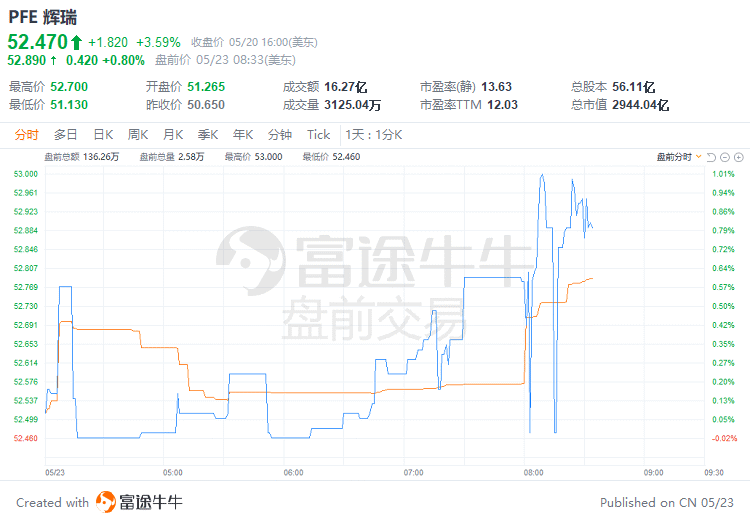This screenshot has width=750, height=523.
Task: Click 总市值 value 2944.04亿
Action: tap(640, 105)
